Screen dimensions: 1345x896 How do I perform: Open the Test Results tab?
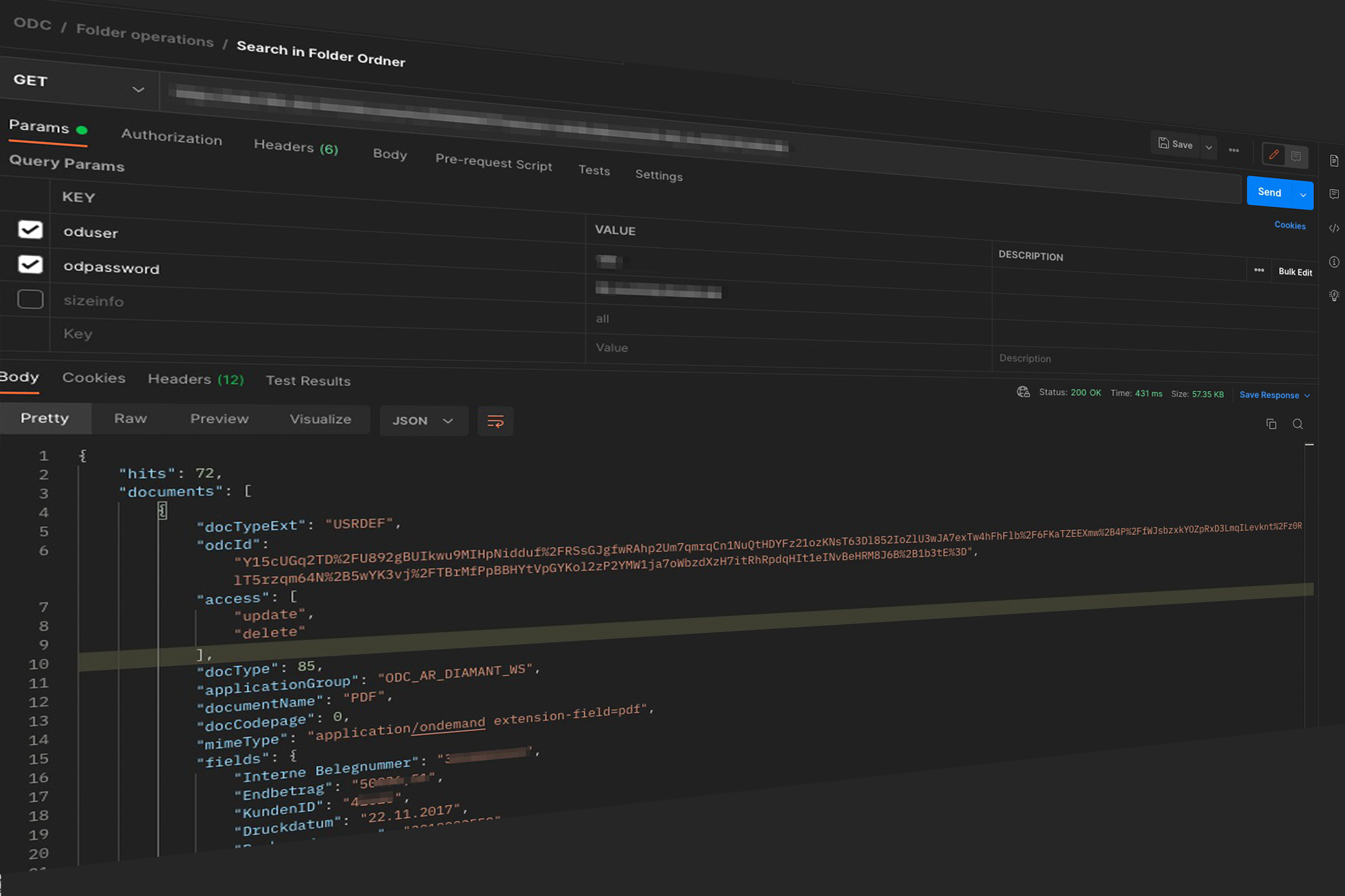coord(308,380)
